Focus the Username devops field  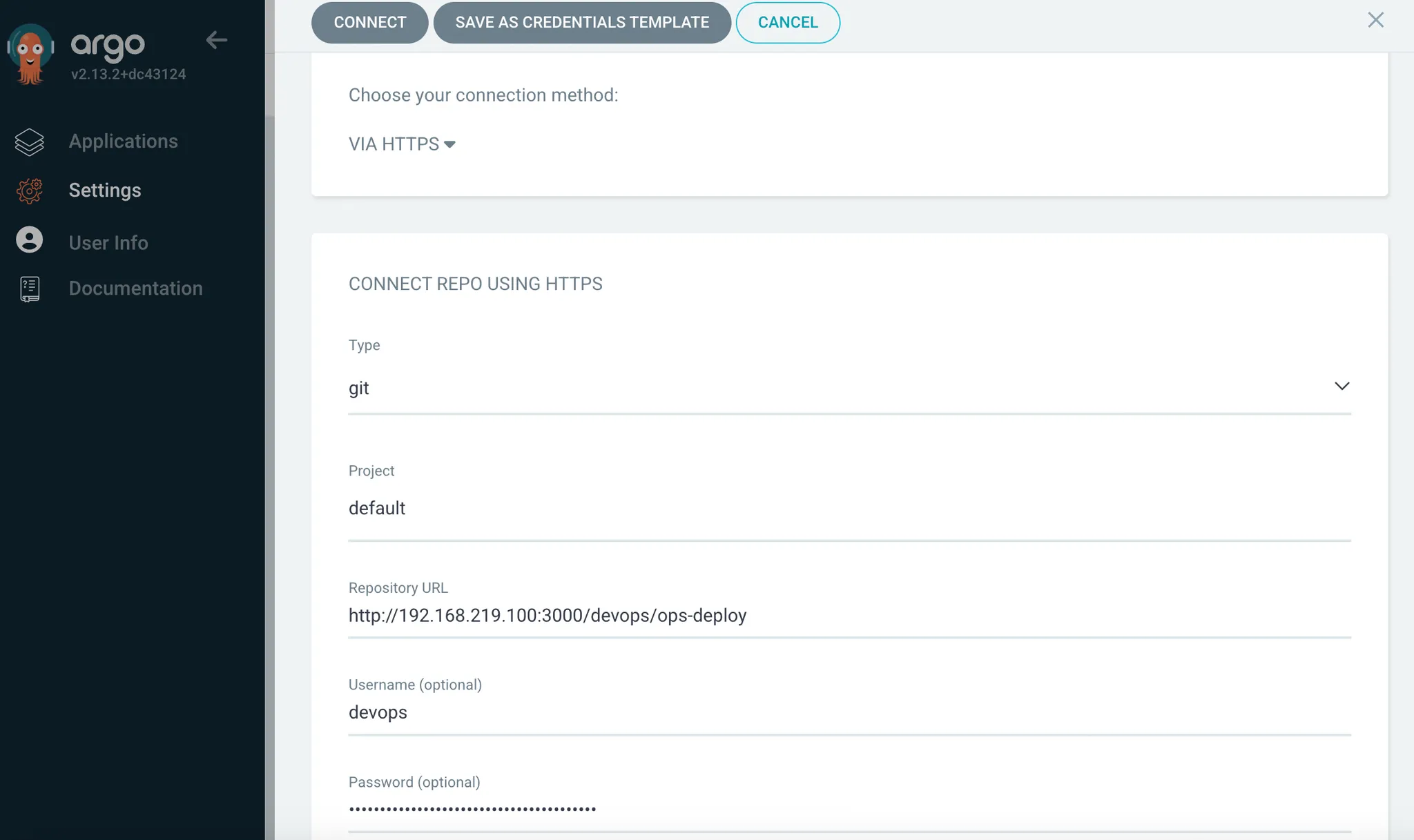(x=849, y=713)
